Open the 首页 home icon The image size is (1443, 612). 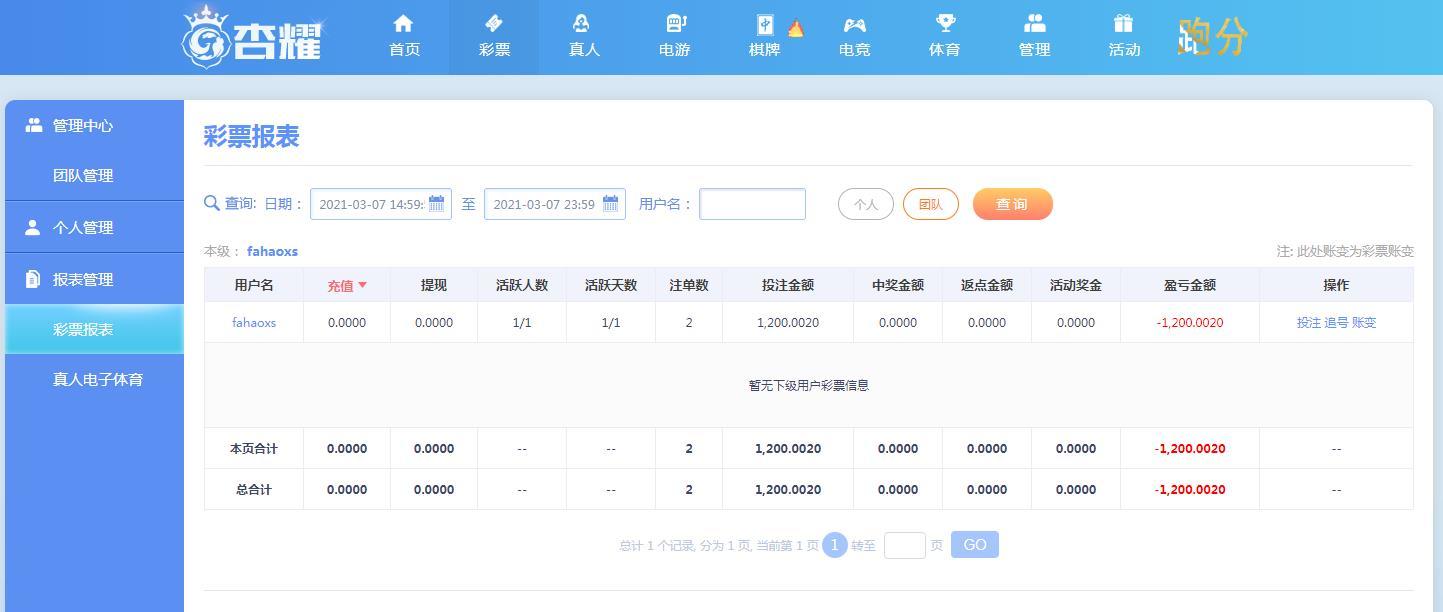click(403, 23)
